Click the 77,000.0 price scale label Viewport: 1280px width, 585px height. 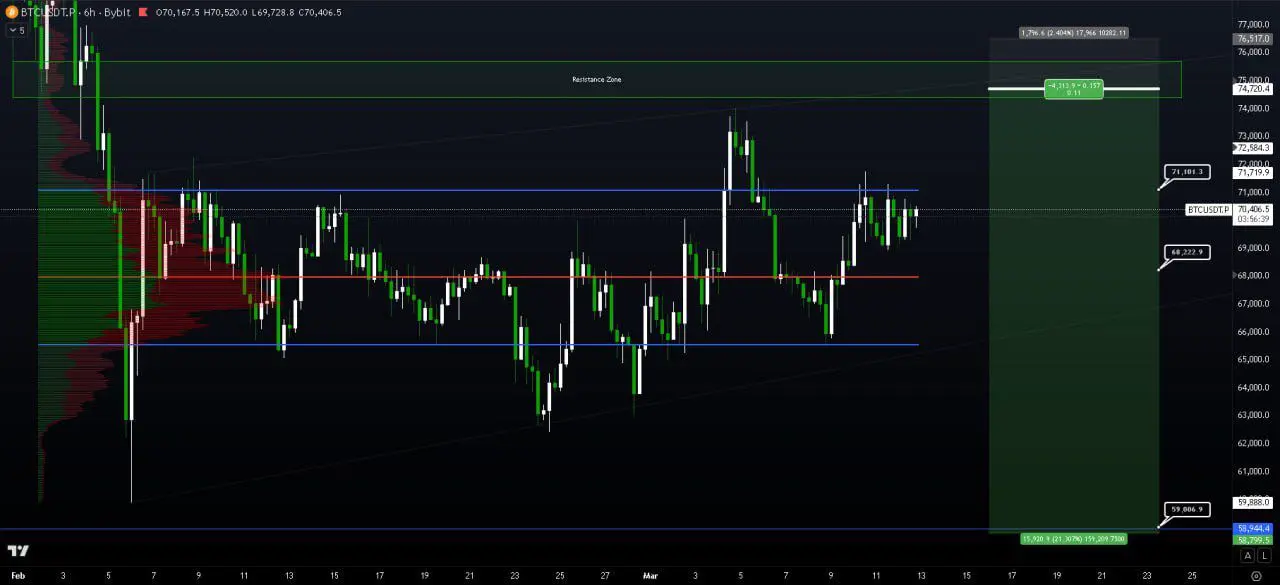tap(1253, 24)
